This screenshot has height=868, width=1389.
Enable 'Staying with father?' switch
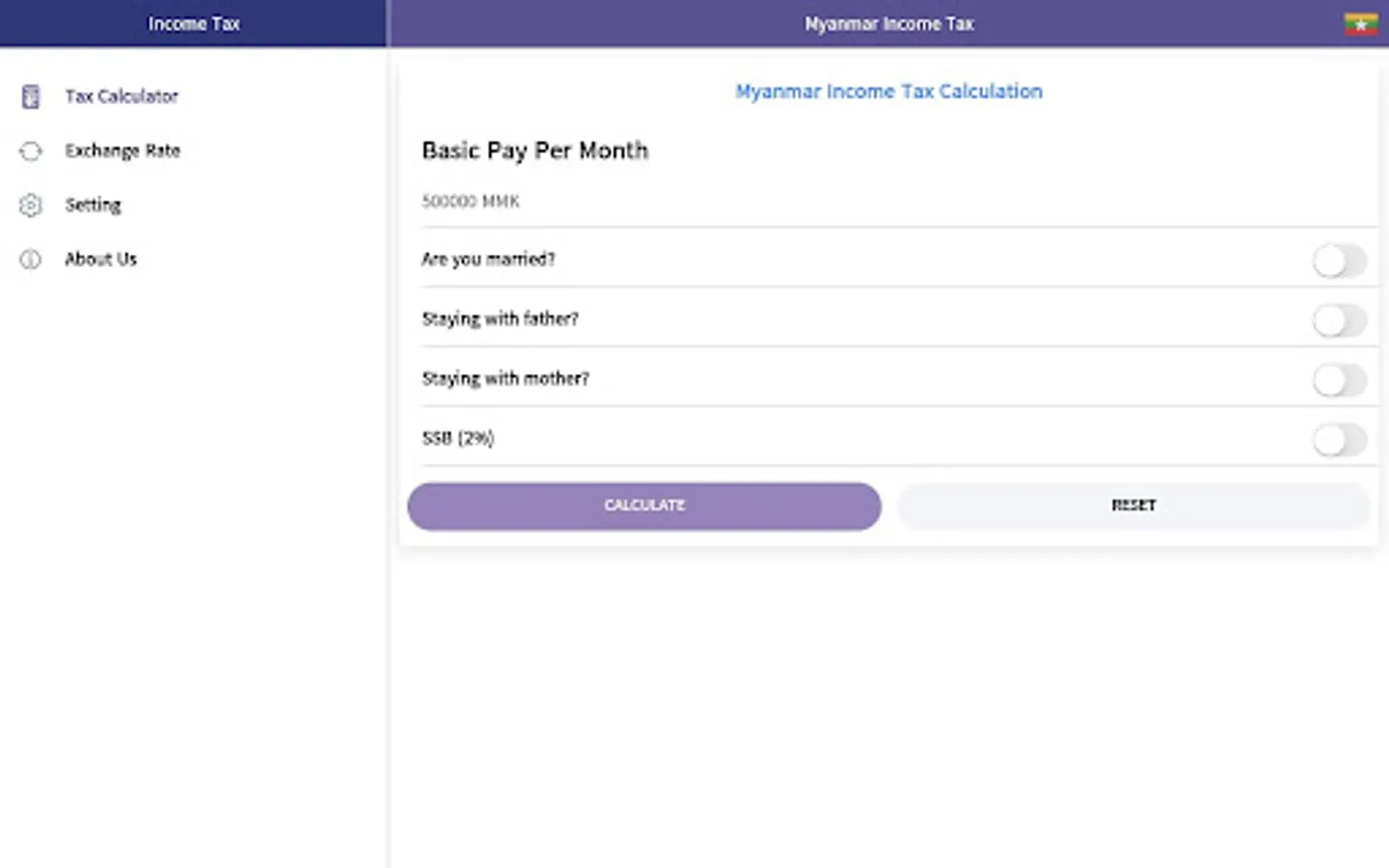pyautogui.click(x=1339, y=320)
